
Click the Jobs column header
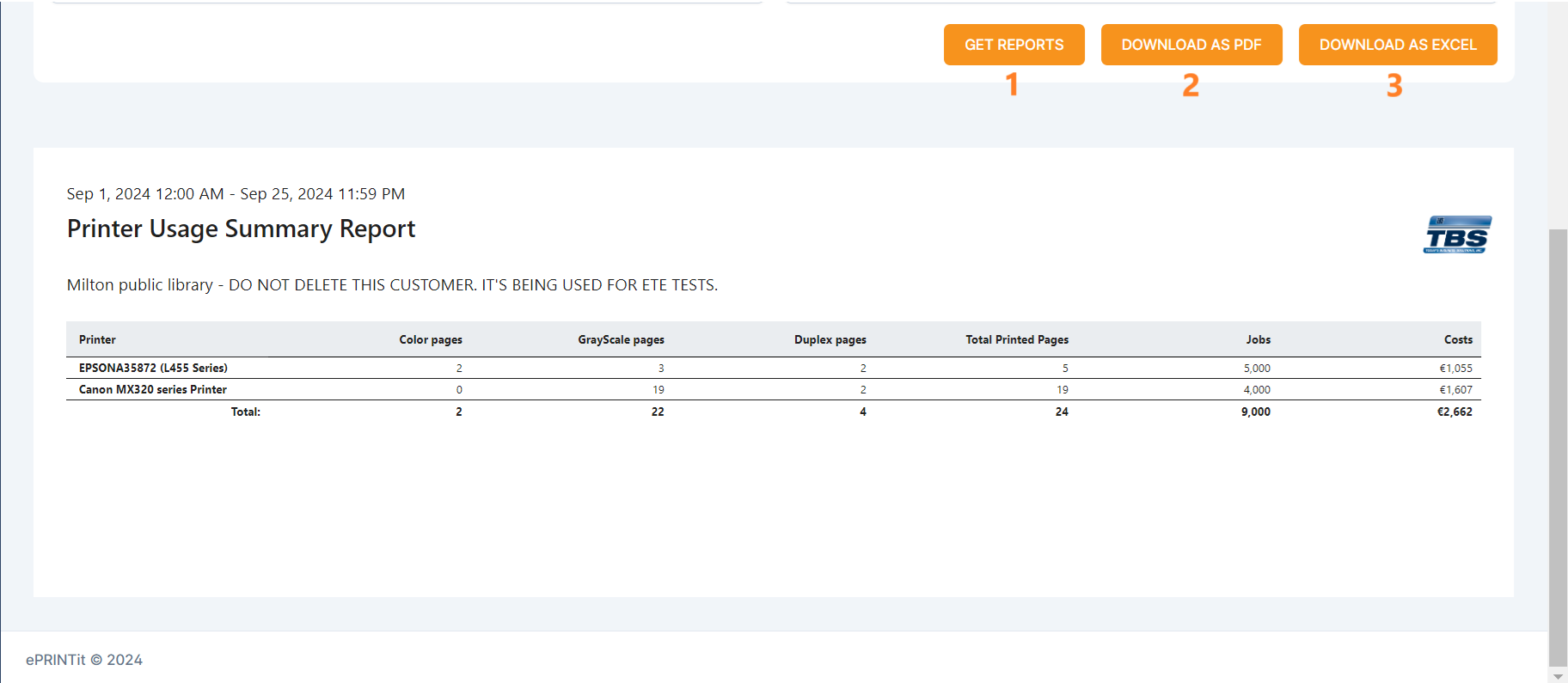pyautogui.click(x=1258, y=340)
